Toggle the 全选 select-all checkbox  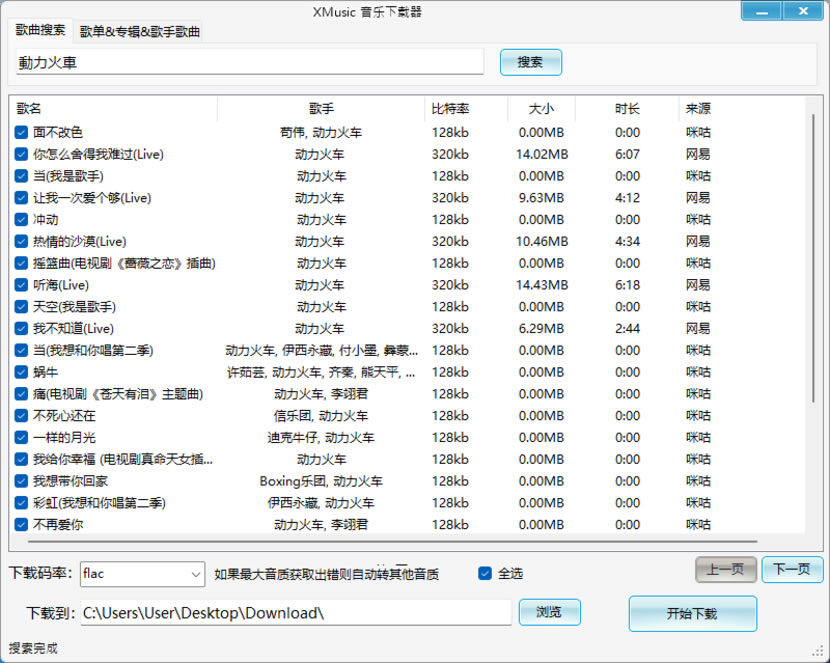(485, 573)
